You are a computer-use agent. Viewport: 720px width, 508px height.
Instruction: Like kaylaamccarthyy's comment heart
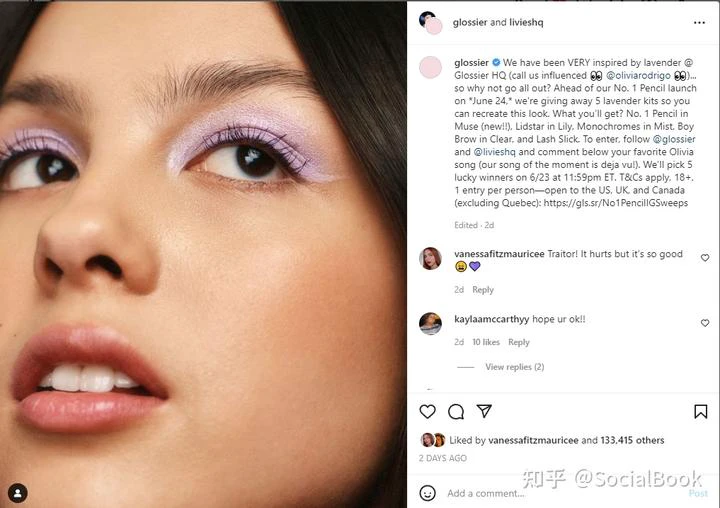(705, 323)
